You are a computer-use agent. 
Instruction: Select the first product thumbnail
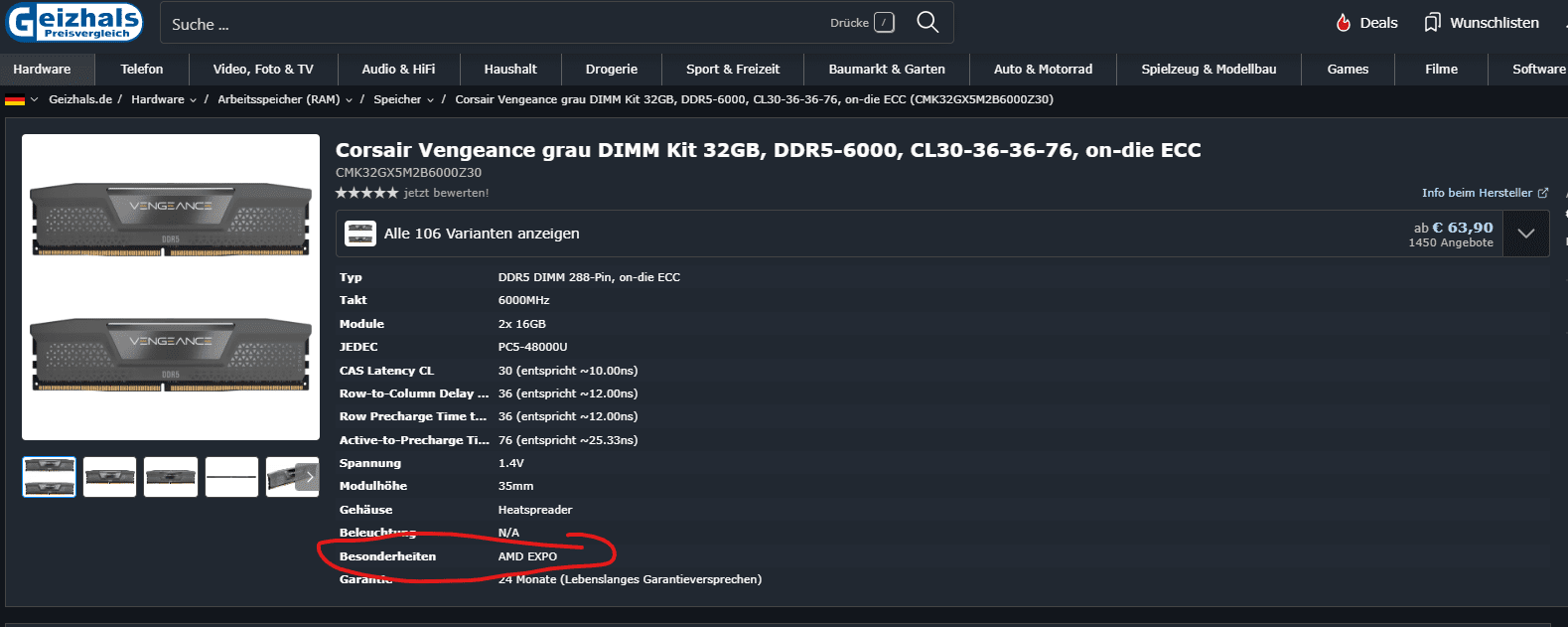tap(49, 477)
